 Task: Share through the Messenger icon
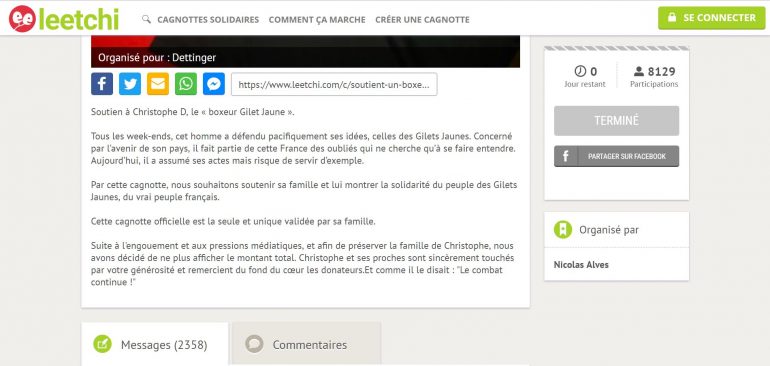click(x=214, y=84)
